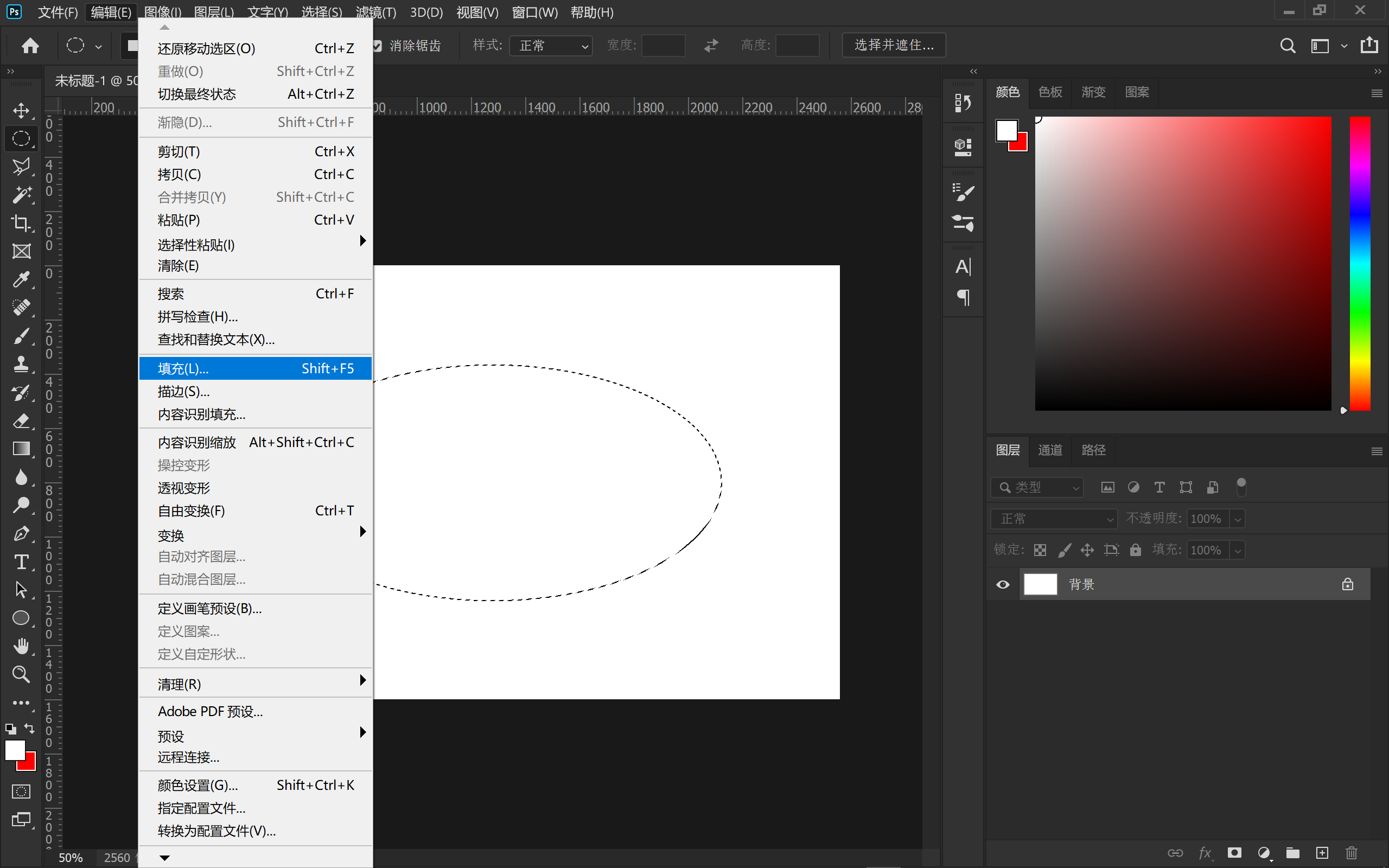This screenshot has height=868, width=1389.
Task: Select the Brush tool
Action: [x=21, y=336]
